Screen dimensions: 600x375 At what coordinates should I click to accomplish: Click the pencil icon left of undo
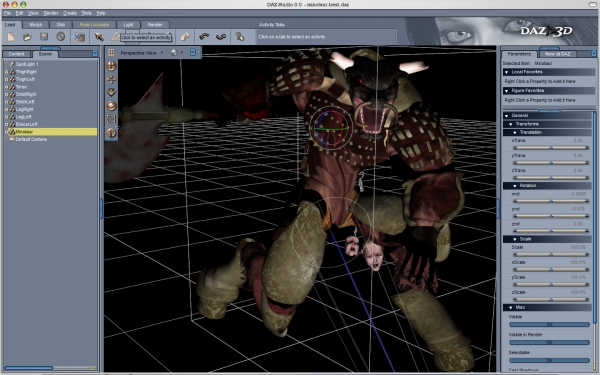(x=185, y=37)
